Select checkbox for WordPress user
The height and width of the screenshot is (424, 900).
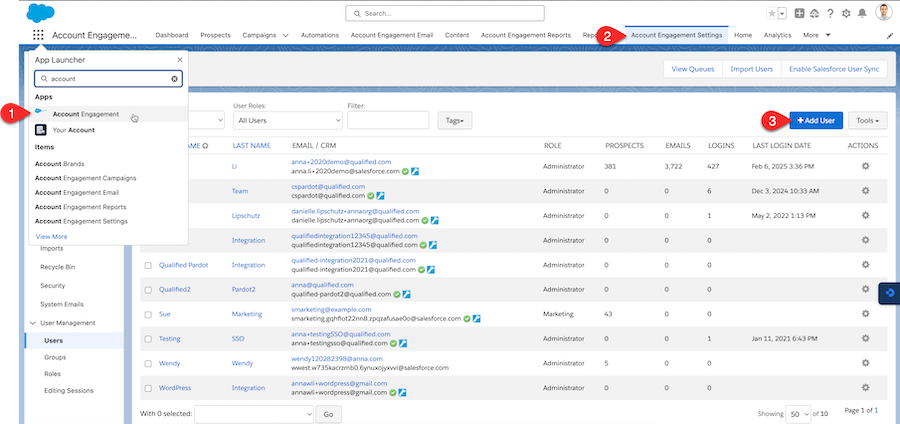[x=148, y=388]
